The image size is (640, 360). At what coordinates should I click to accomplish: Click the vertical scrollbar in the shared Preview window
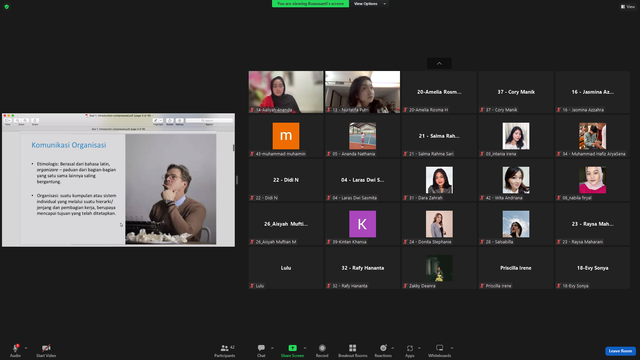[x=233, y=147]
